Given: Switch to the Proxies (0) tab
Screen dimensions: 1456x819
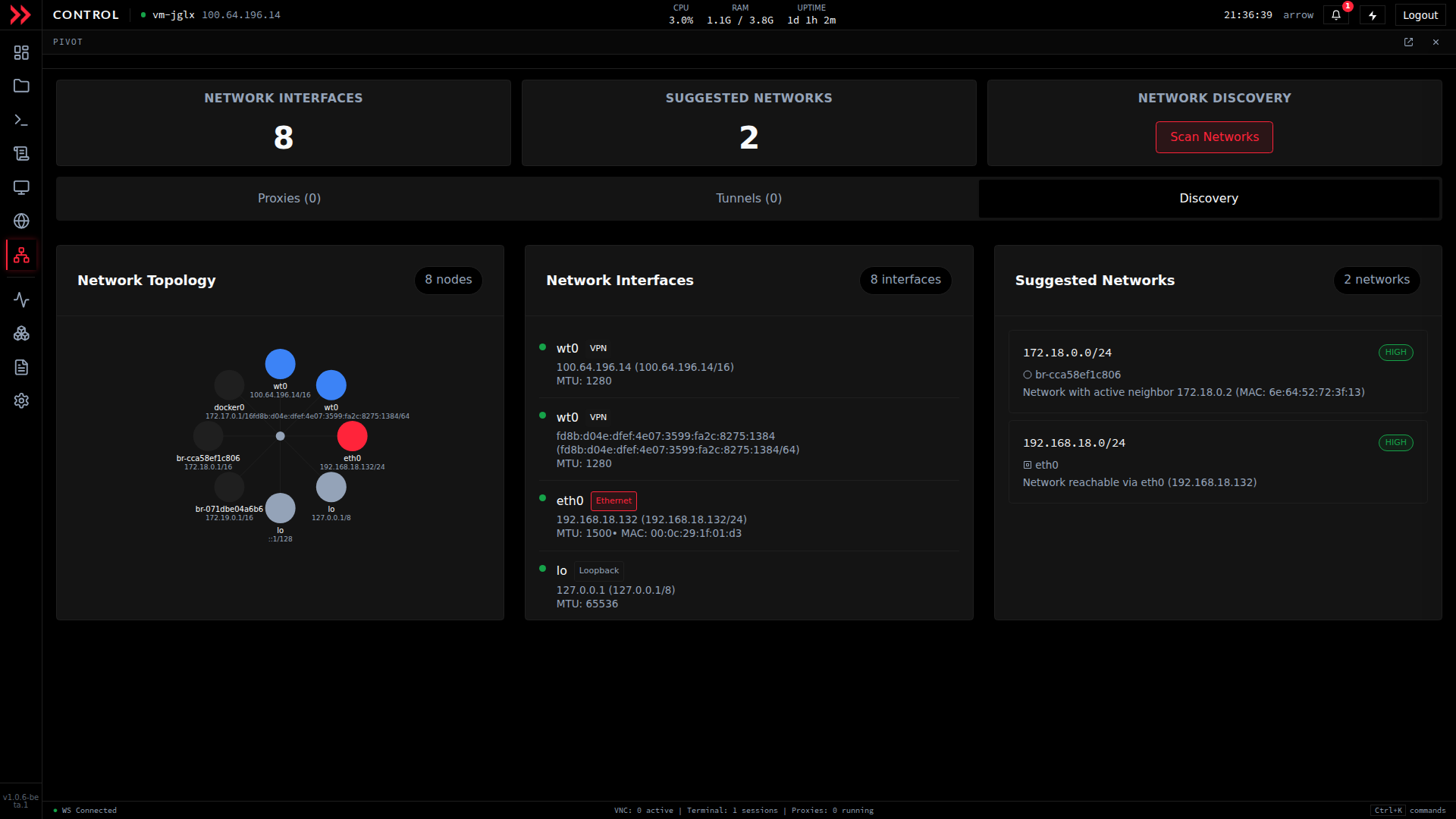Looking at the screenshot, I should 289,199.
